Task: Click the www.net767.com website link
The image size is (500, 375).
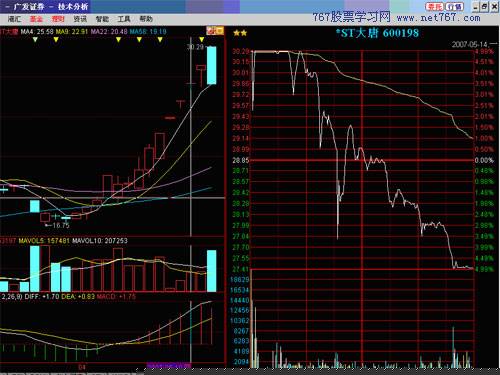Action: [439, 17]
